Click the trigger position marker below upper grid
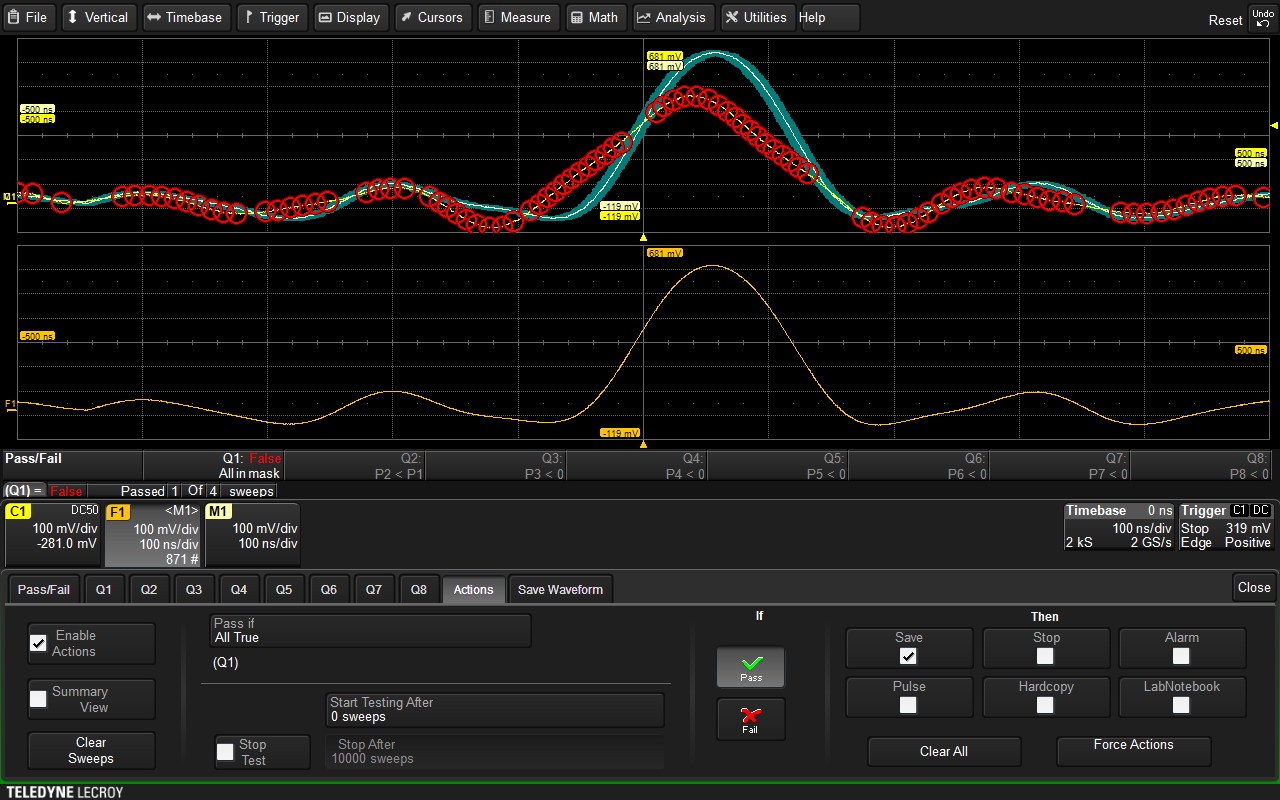Screen dimensions: 1280x800 tap(643, 237)
